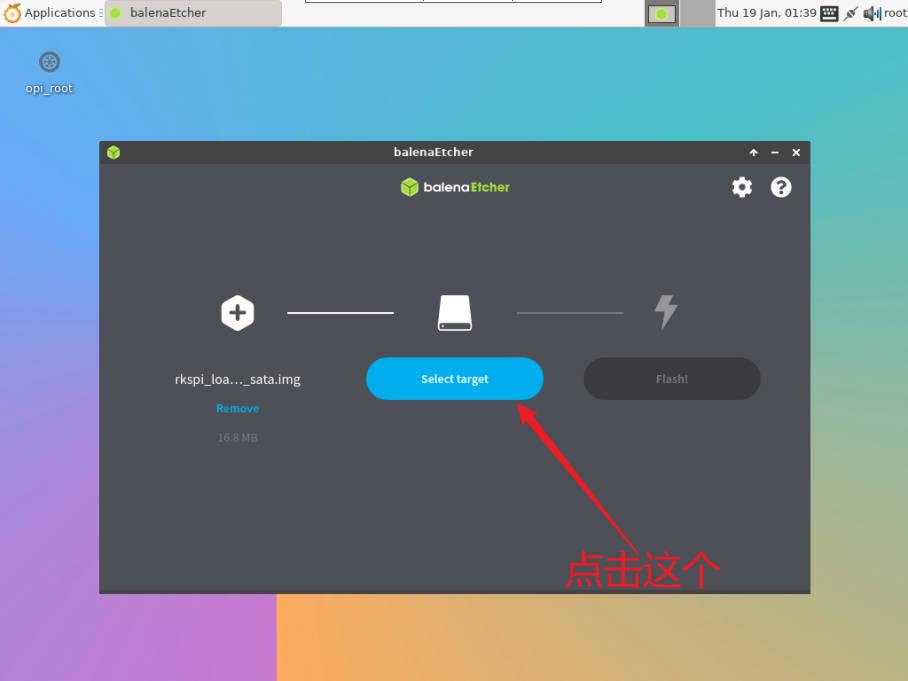Minimize the balenaEtcher window
Viewport: 908px width, 681px height.
775,152
